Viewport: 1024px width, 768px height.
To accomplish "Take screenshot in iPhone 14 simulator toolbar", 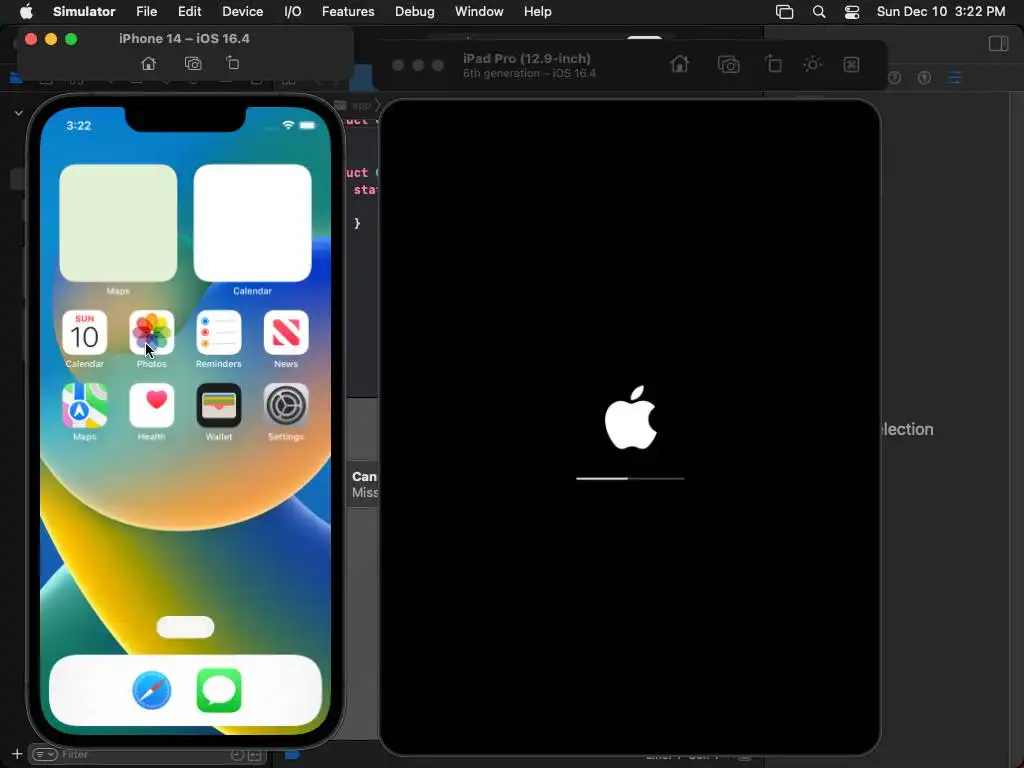I will point(193,63).
